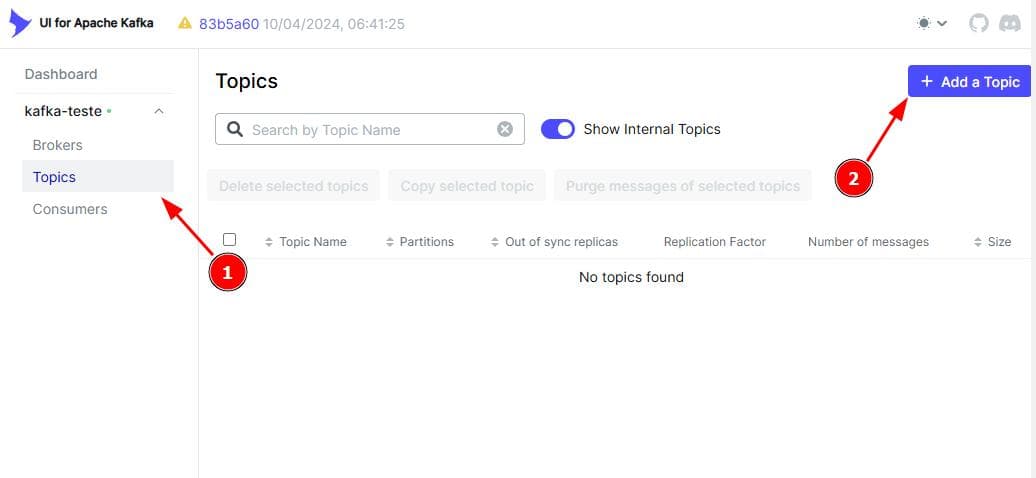Click the yellow warning triangle icon

tap(185, 24)
